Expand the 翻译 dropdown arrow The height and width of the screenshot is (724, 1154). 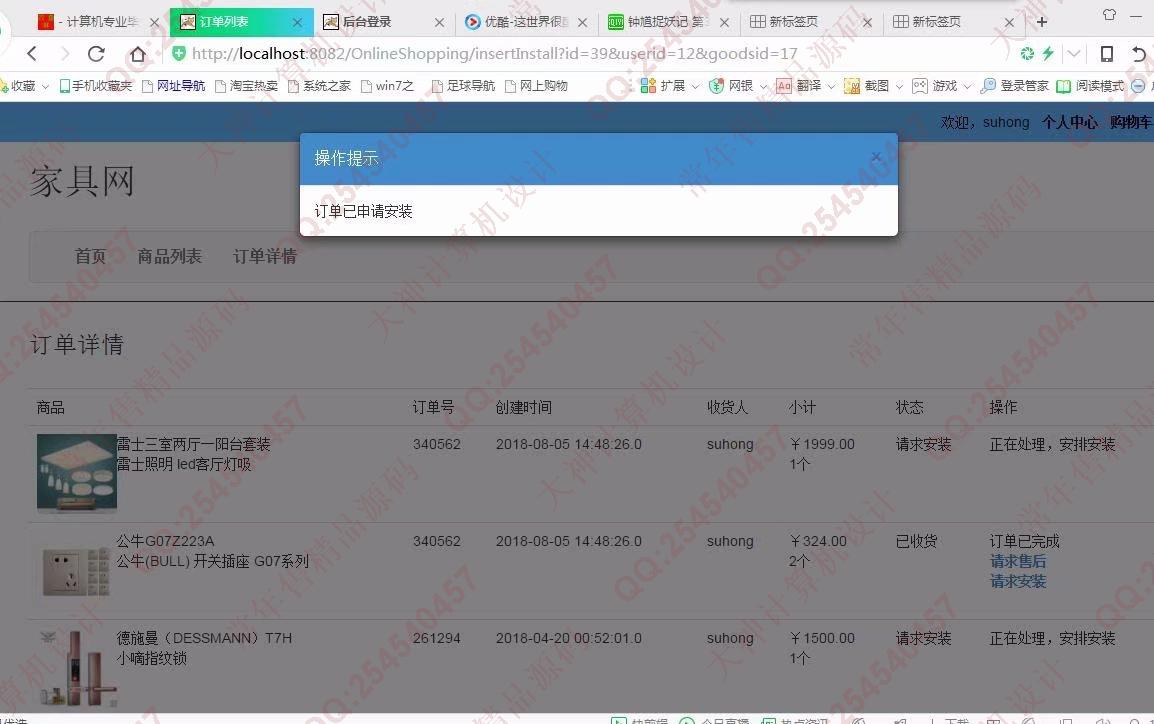pyautogui.click(x=831, y=87)
